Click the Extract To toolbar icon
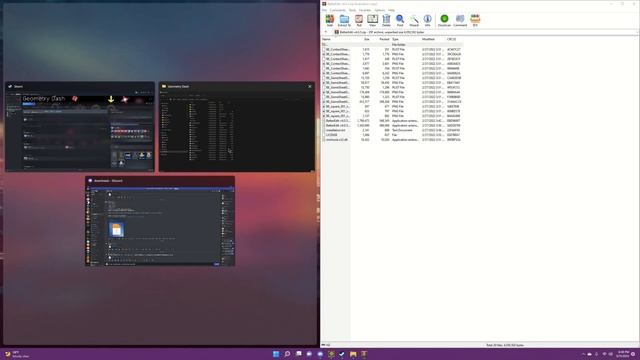The image size is (640, 360). (344, 20)
